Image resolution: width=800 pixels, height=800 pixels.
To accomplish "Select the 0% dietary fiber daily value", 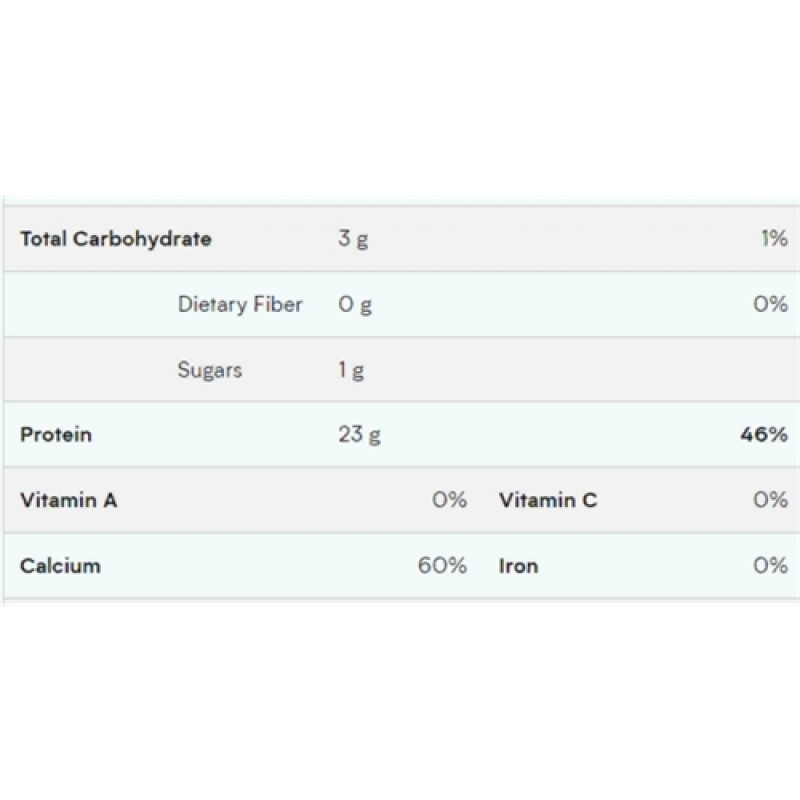I will [x=771, y=304].
